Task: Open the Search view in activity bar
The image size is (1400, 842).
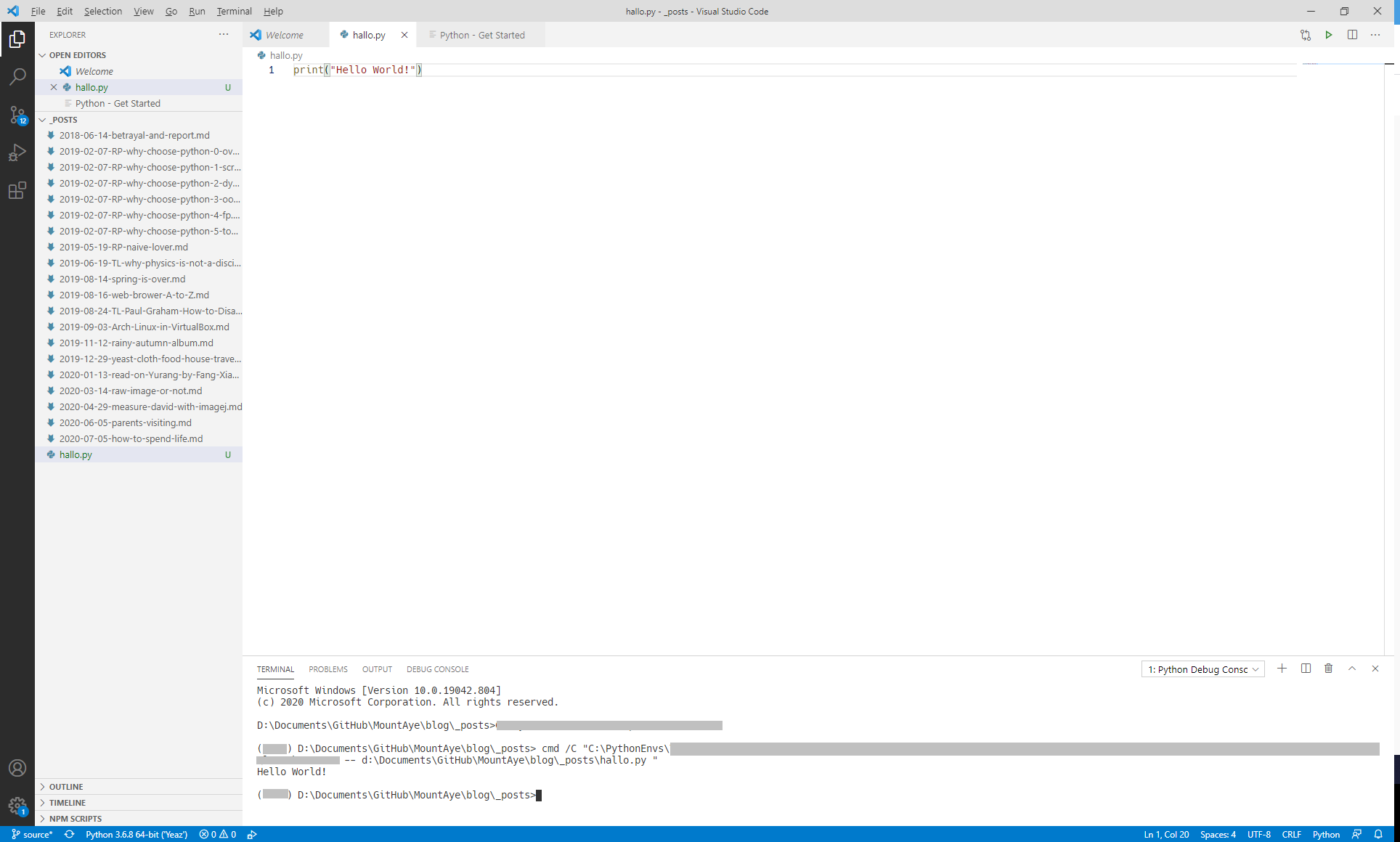Action: point(17,76)
